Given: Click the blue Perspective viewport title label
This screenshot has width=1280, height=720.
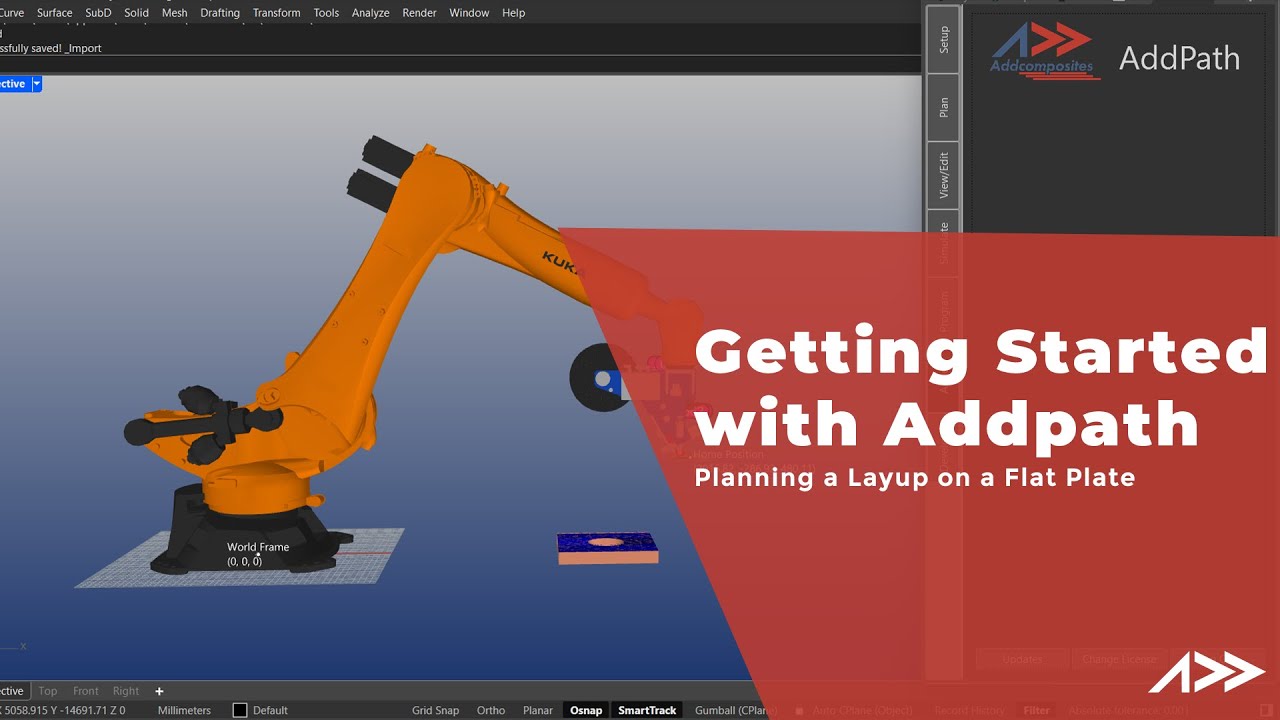Looking at the screenshot, I should (14, 84).
